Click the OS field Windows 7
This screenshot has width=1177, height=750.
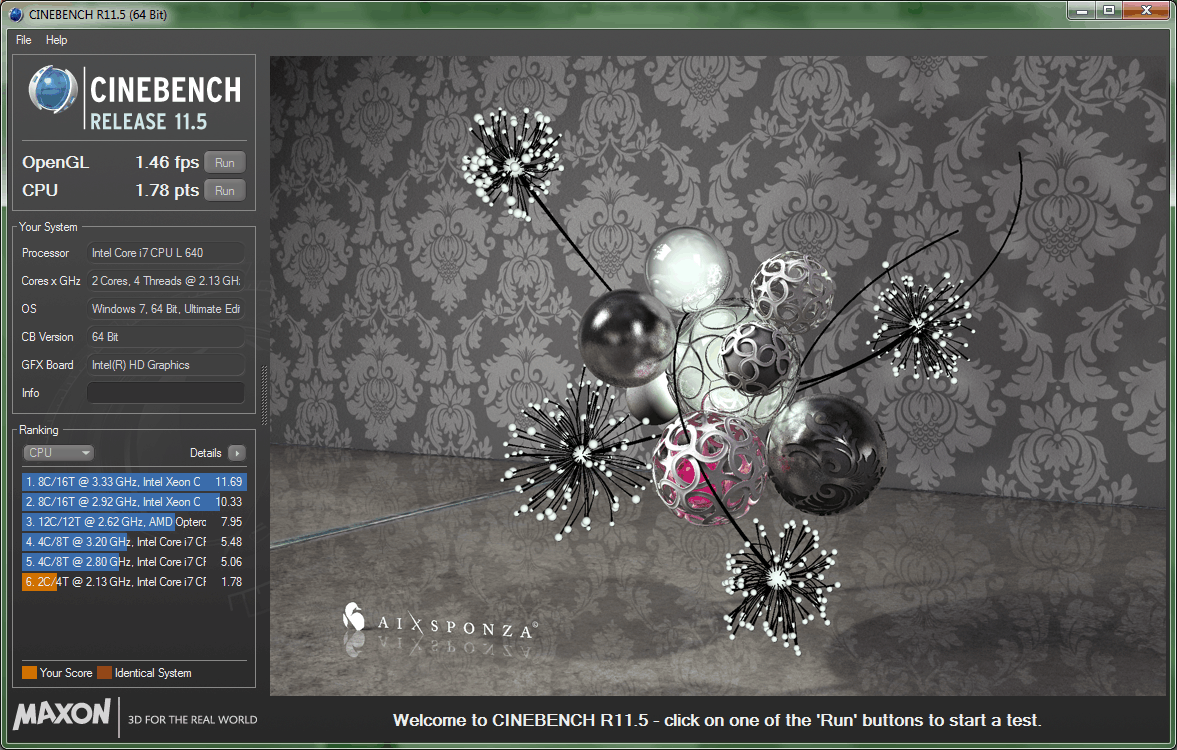click(166, 309)
